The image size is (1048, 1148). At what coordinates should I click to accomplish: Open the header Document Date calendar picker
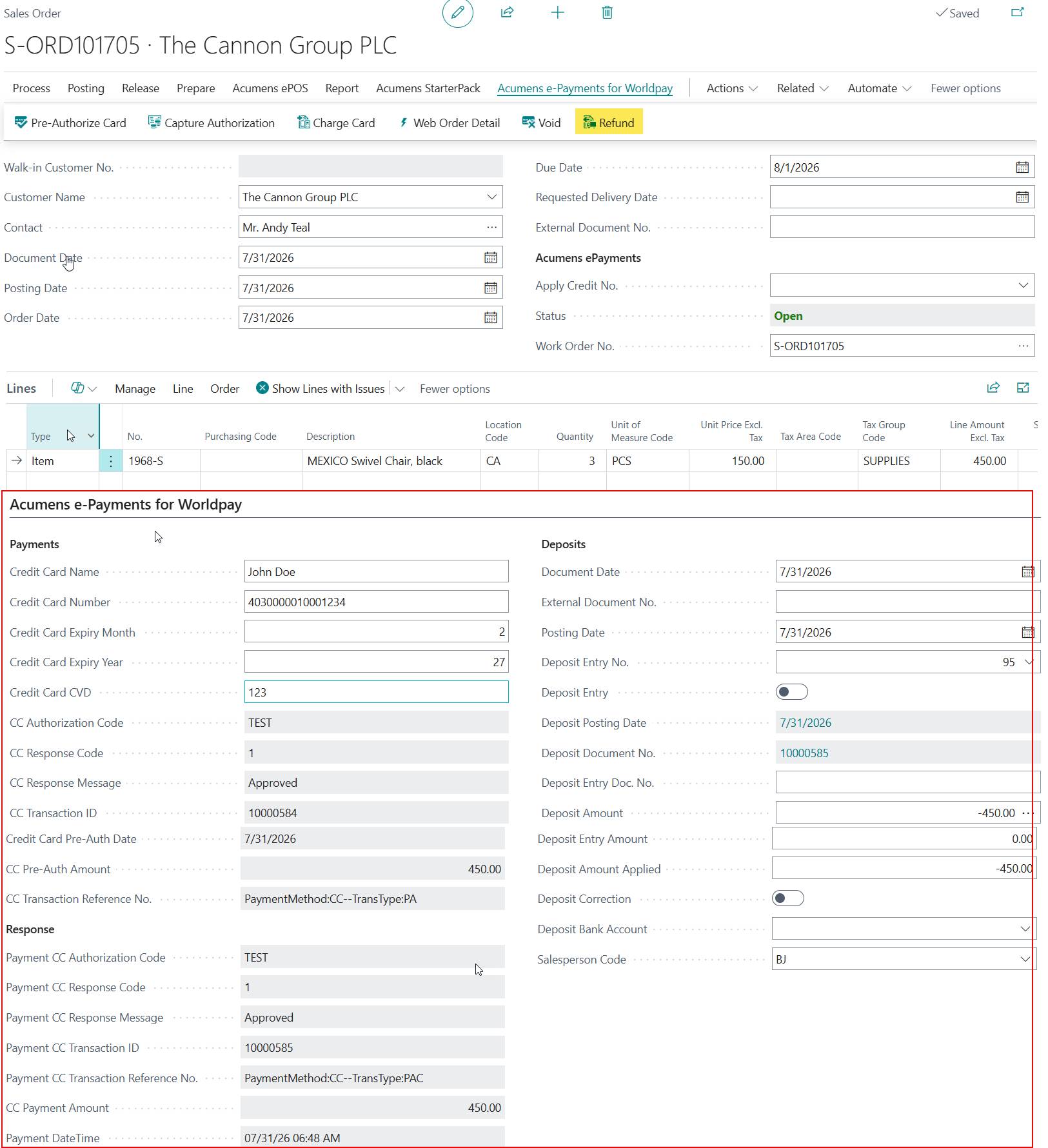pos(491,257)
